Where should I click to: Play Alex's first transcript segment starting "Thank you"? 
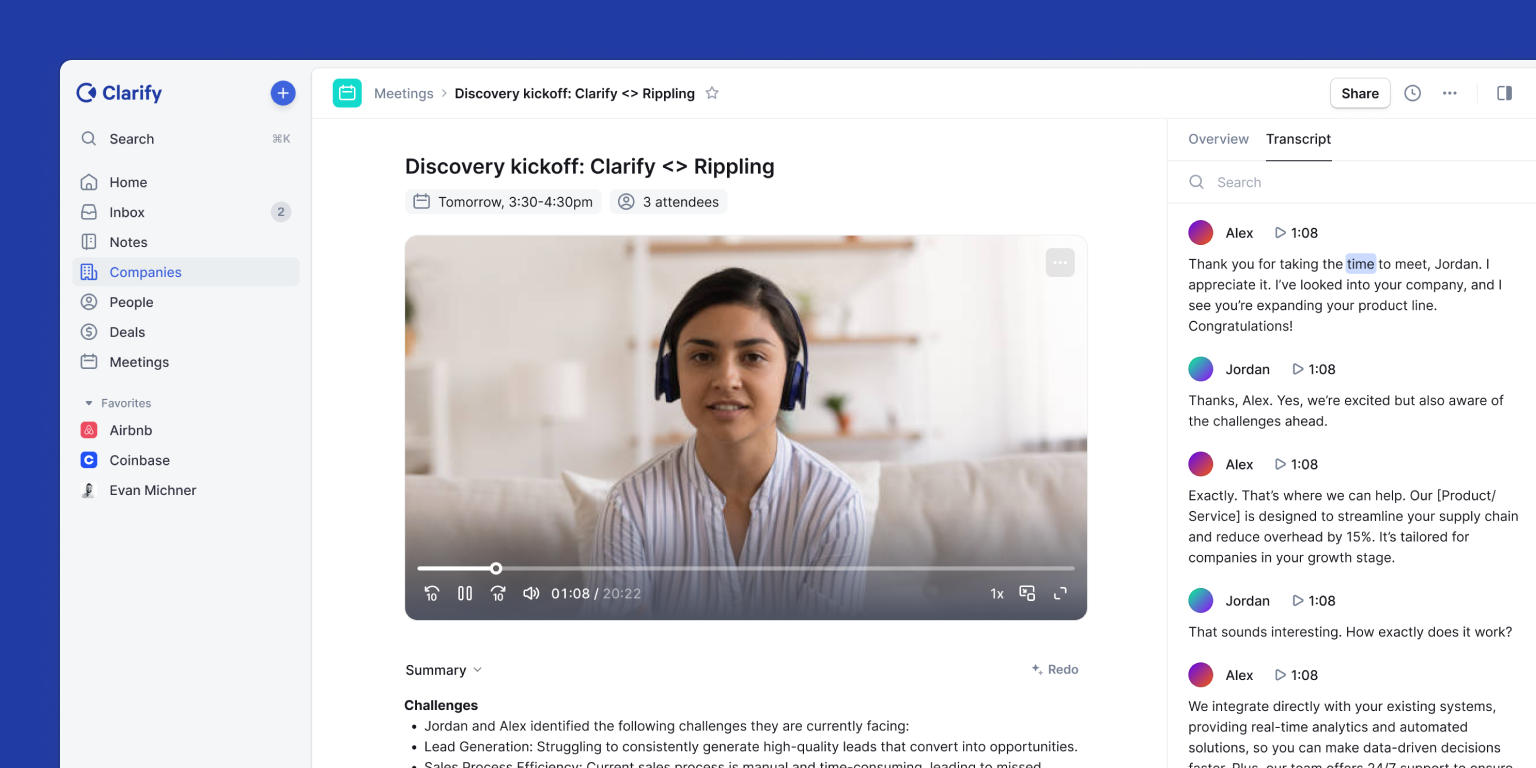click(x=1296, y=233)
